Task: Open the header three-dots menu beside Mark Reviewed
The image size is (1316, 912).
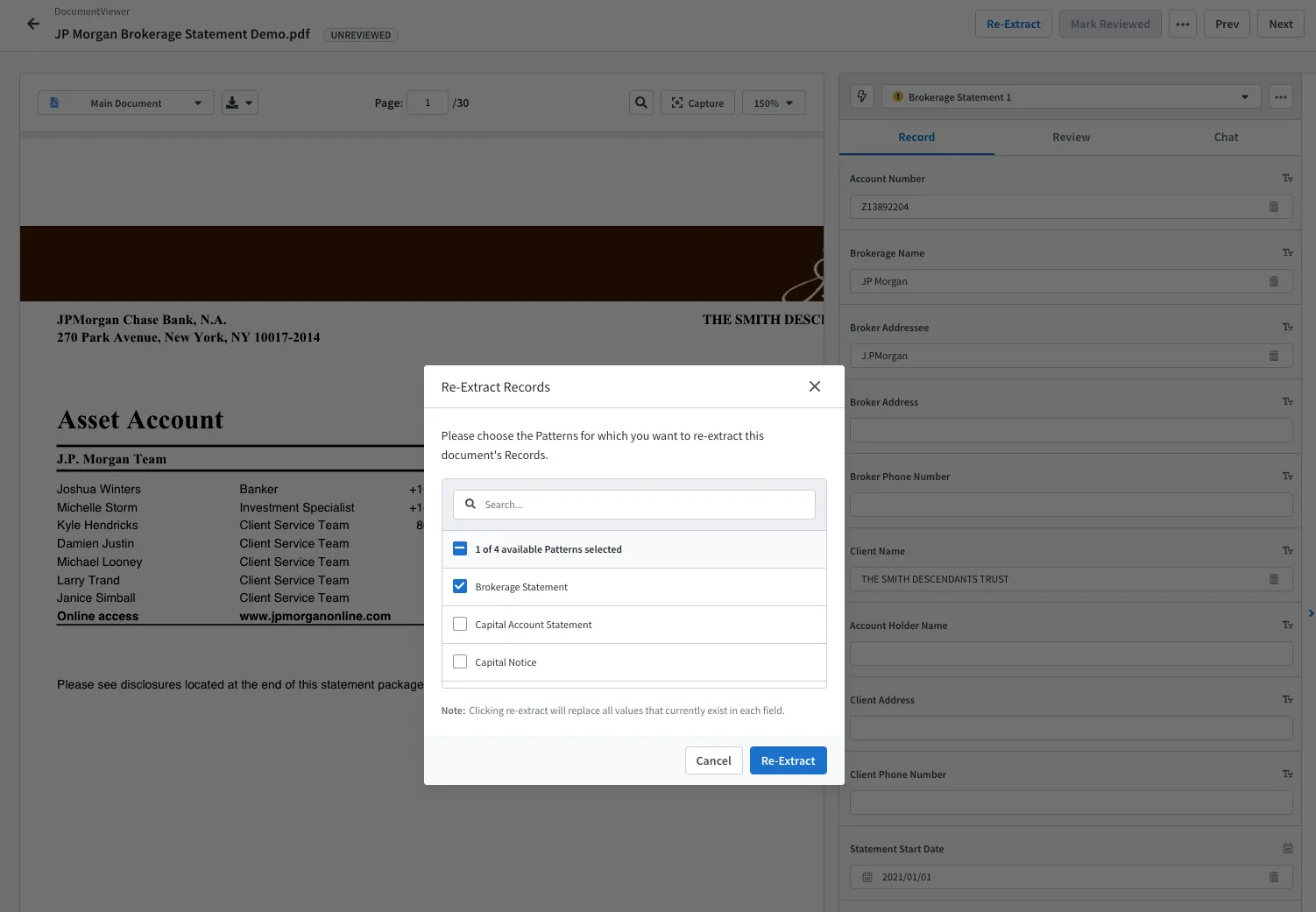Action: pos(1183,24)
